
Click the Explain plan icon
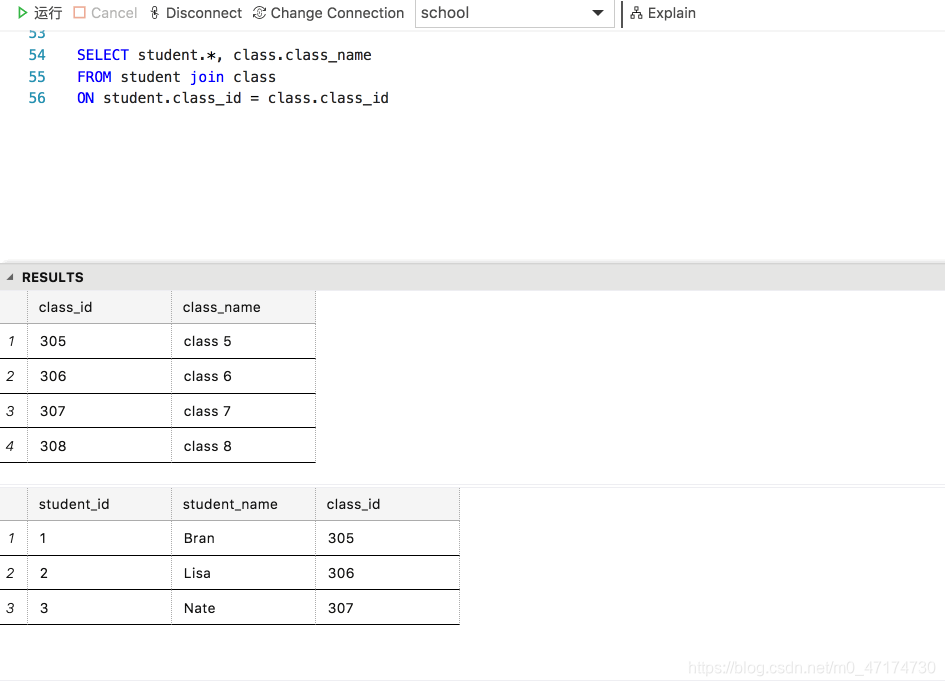[636, 13]
